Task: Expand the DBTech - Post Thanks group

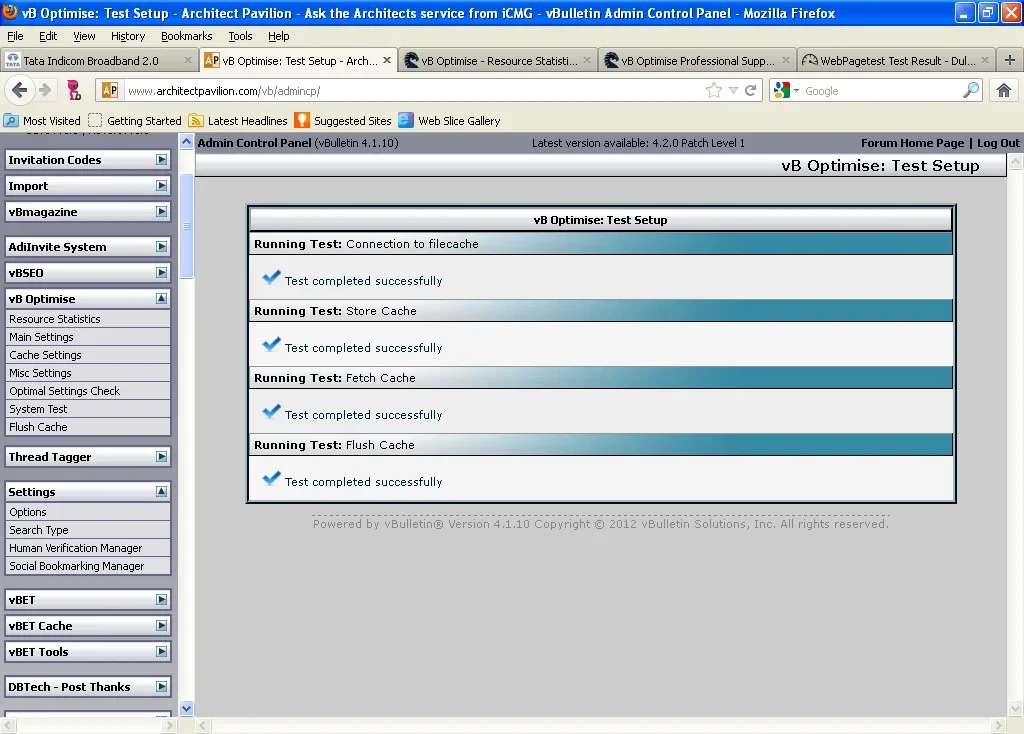Action: tap(161, 686)
